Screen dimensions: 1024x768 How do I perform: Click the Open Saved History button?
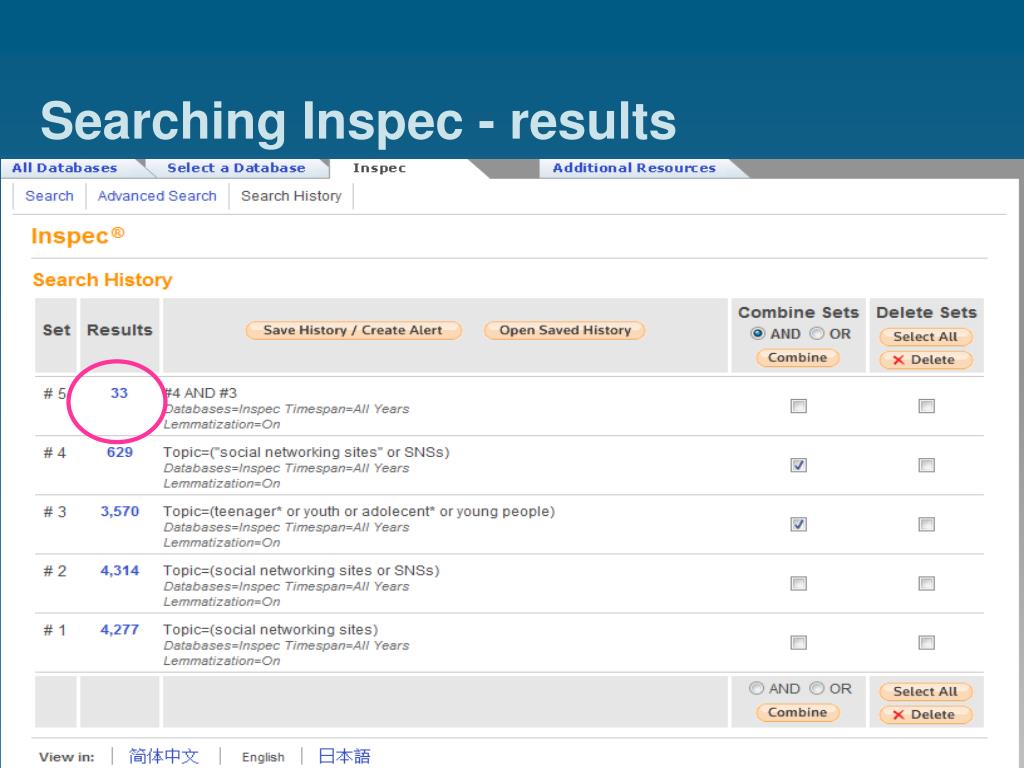(x=565, y=330)
